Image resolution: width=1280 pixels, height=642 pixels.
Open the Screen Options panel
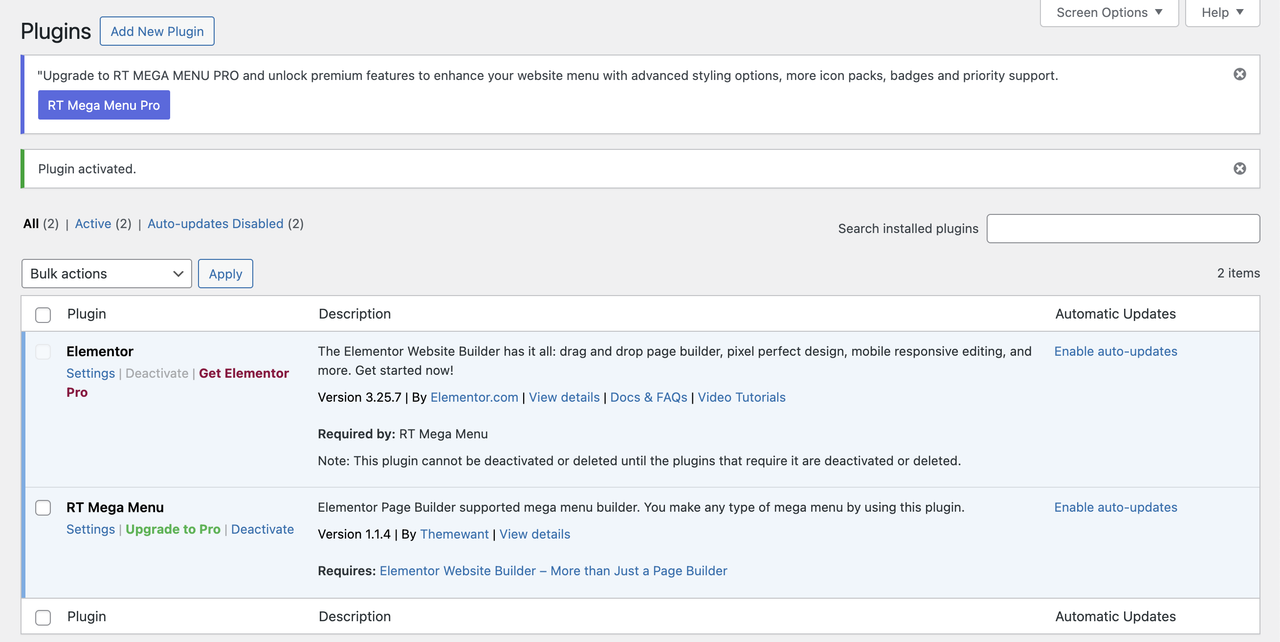click(x=1109, y=12)
